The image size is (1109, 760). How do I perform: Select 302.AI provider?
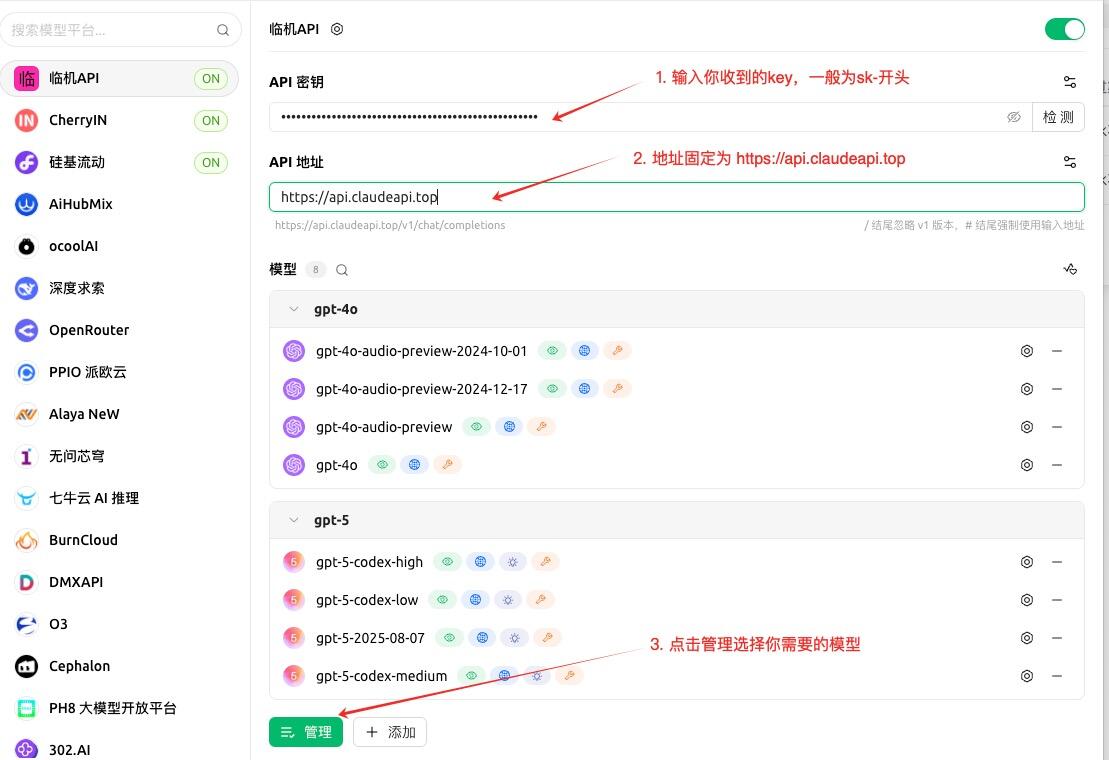(119, 749)
